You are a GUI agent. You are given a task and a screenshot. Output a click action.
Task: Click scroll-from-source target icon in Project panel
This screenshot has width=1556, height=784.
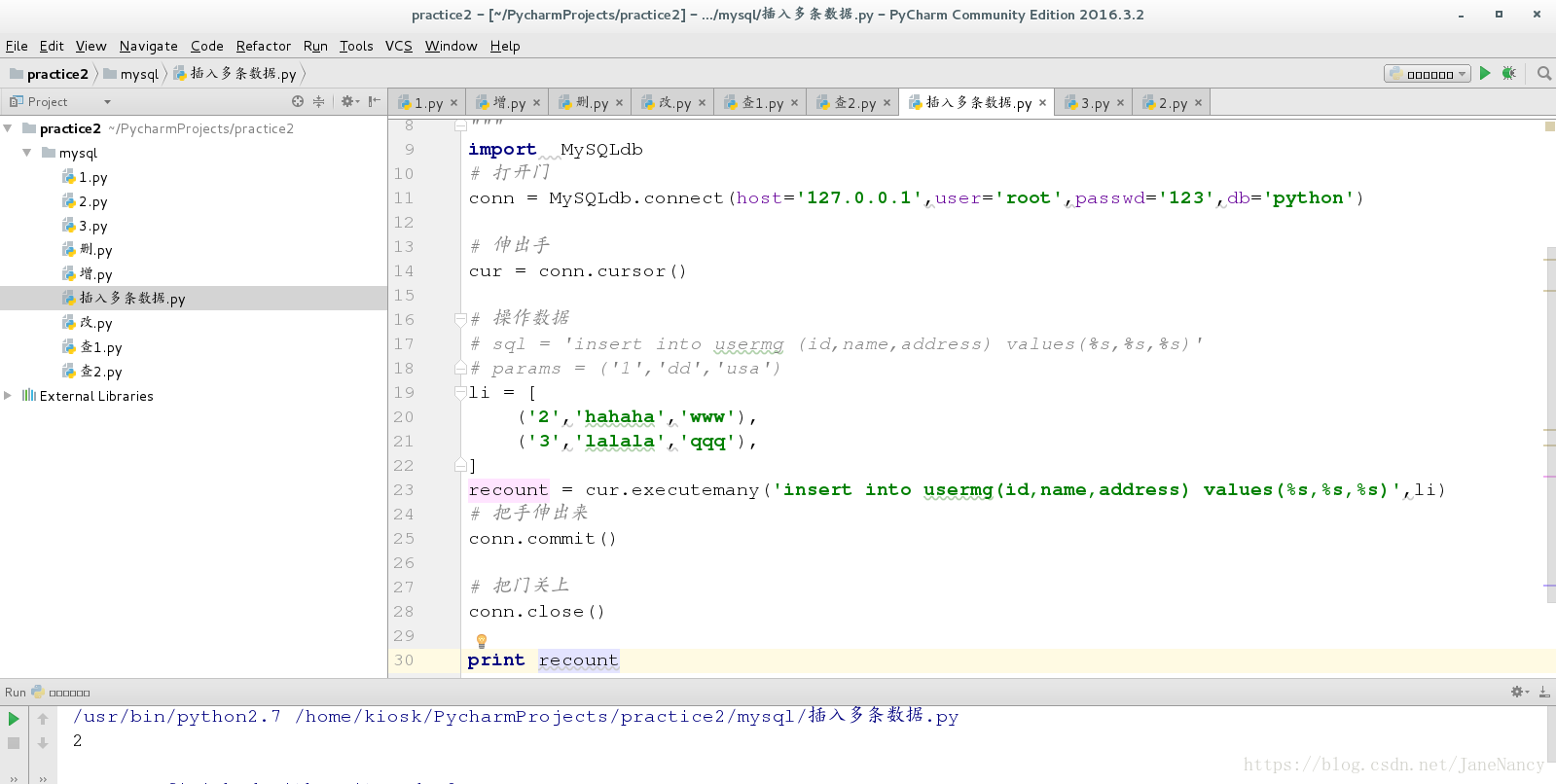tap(298, 101)
